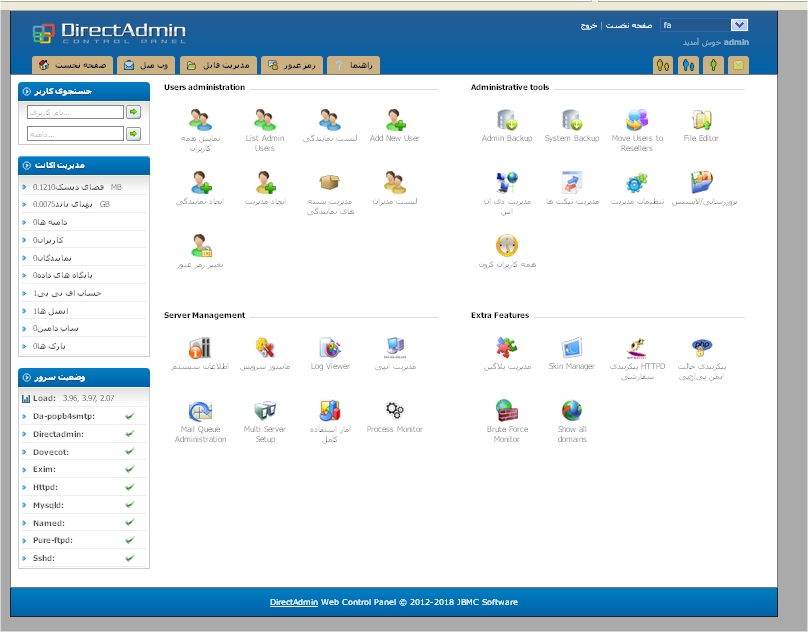Open the Skin Manager icon
Image resolution: width=808 pixels, height=632 pixels.
(572, 348)
